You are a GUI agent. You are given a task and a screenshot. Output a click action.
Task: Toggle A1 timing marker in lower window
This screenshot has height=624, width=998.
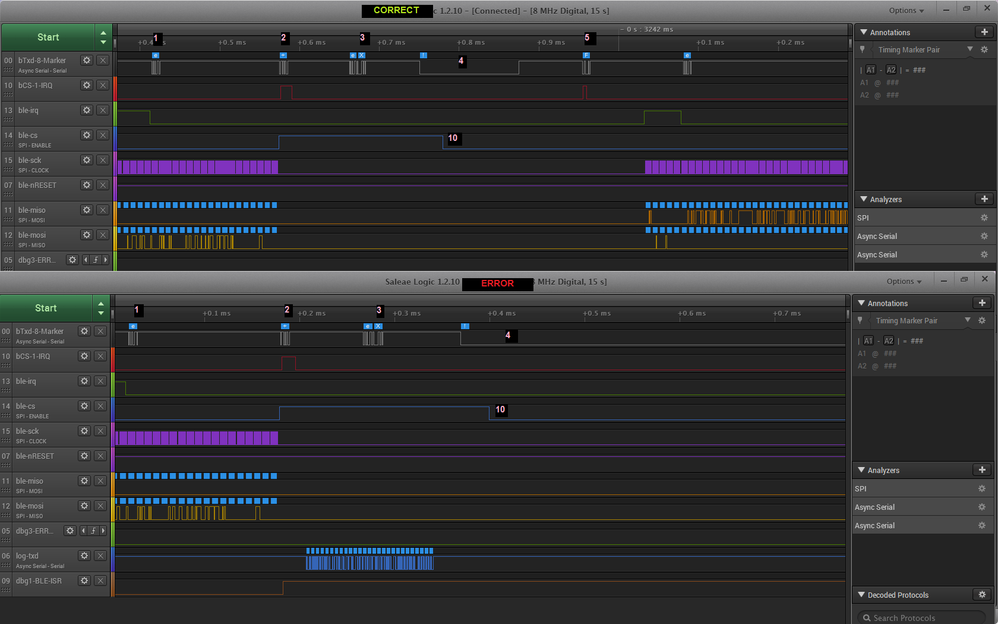868,341
